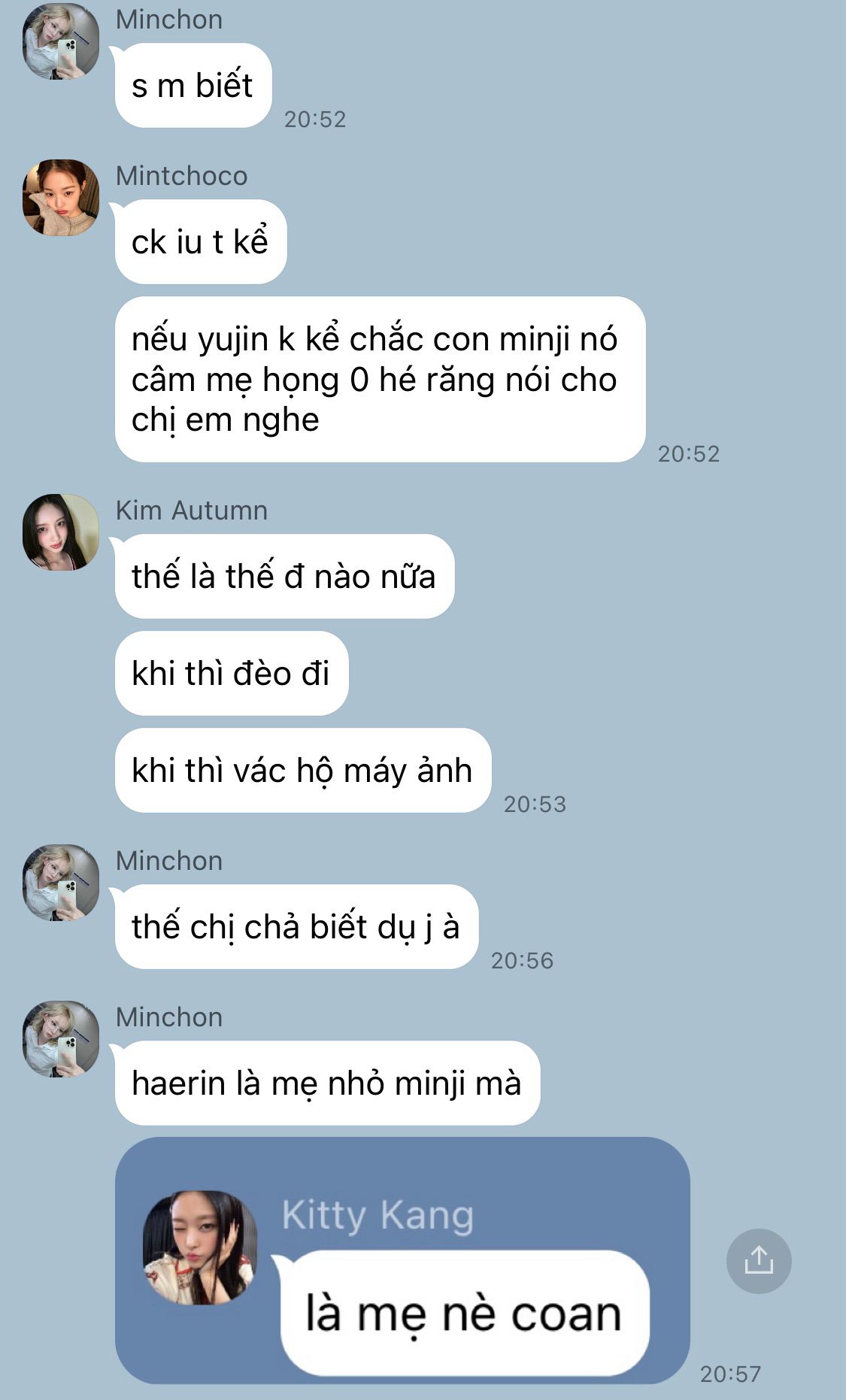Tap the 'khi thì vác hộ máy ảnh' message
Image resolution: width=846 pixels, height=1400 pixels.
click(303, 770)
